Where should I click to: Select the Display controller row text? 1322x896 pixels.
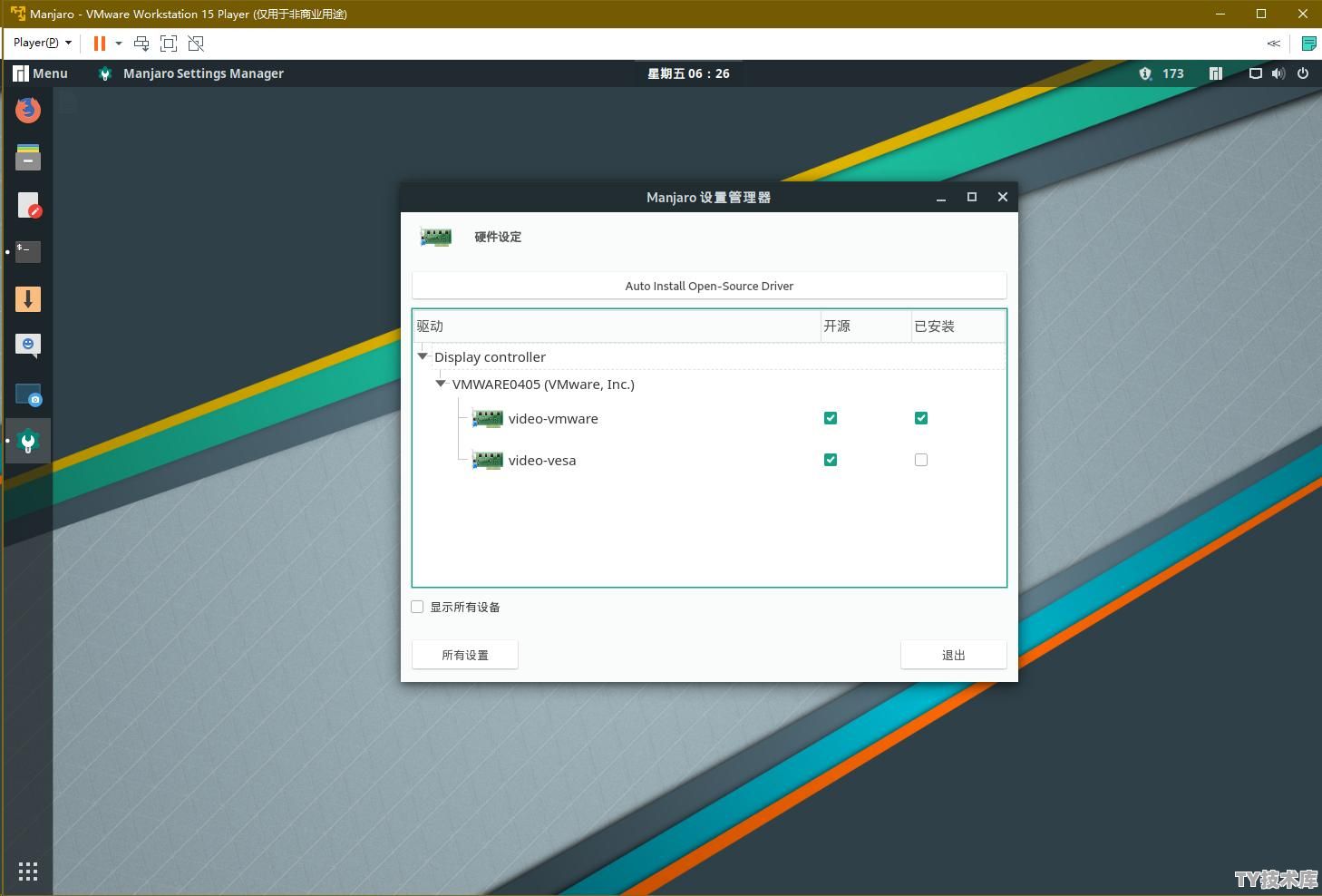(x=490, y=356)
